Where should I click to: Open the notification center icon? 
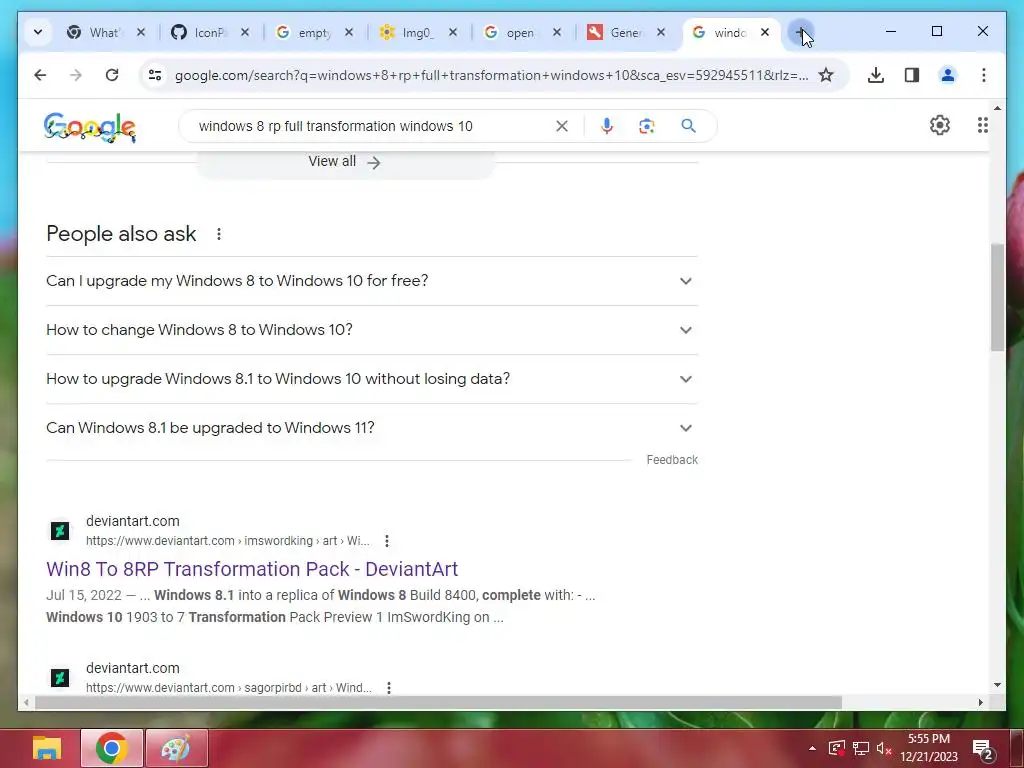tap(983, 750)
